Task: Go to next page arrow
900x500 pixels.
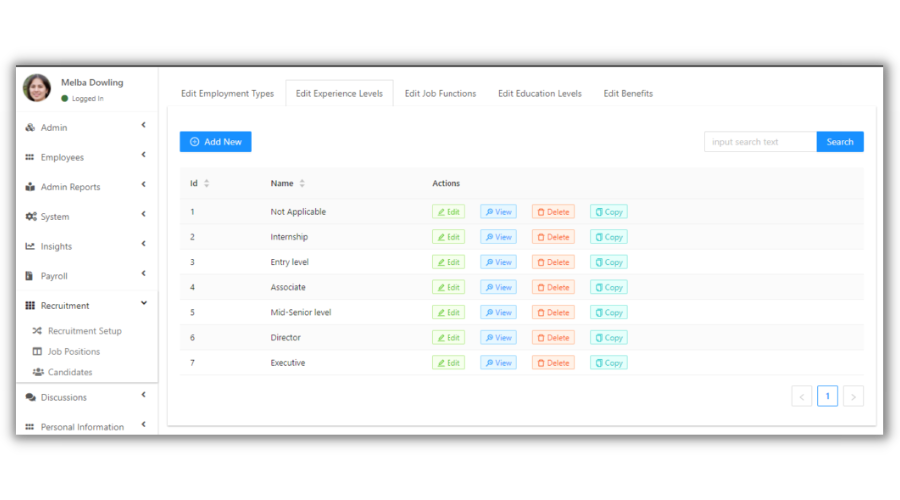Action: coord(853,397)
